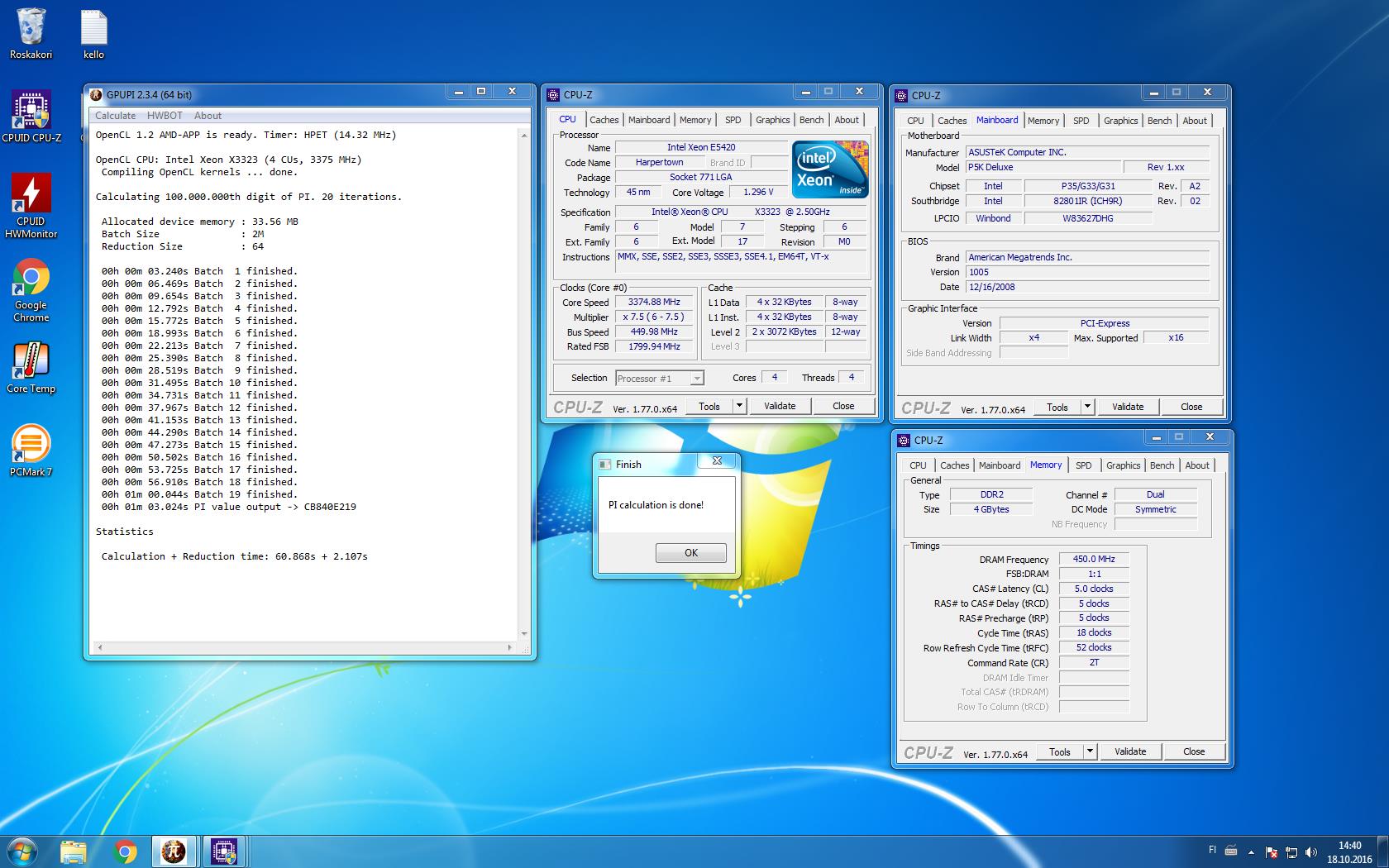1389x868 pixels.
Task: Click Close button in Mainboard window
Action: pos(1191,407)
